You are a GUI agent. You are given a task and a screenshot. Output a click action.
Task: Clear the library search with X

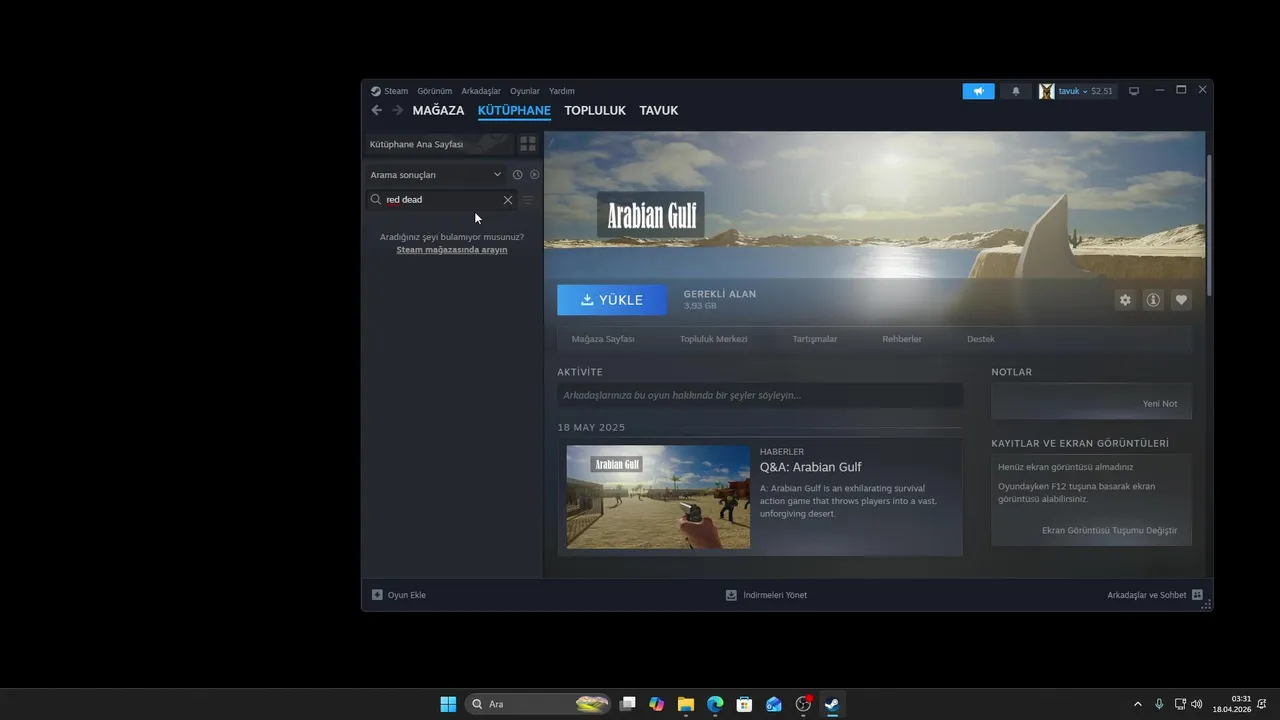[508, 200]
